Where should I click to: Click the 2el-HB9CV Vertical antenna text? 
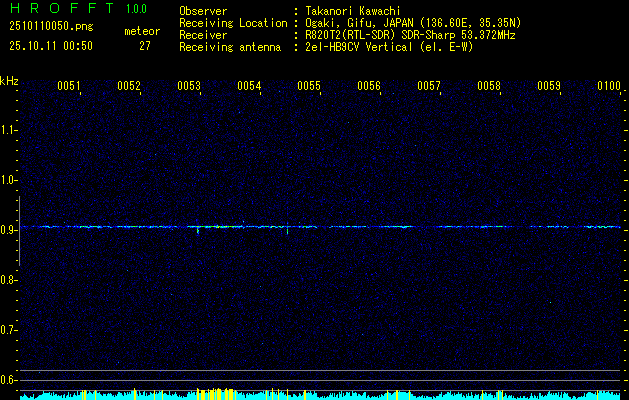point(389,47)
